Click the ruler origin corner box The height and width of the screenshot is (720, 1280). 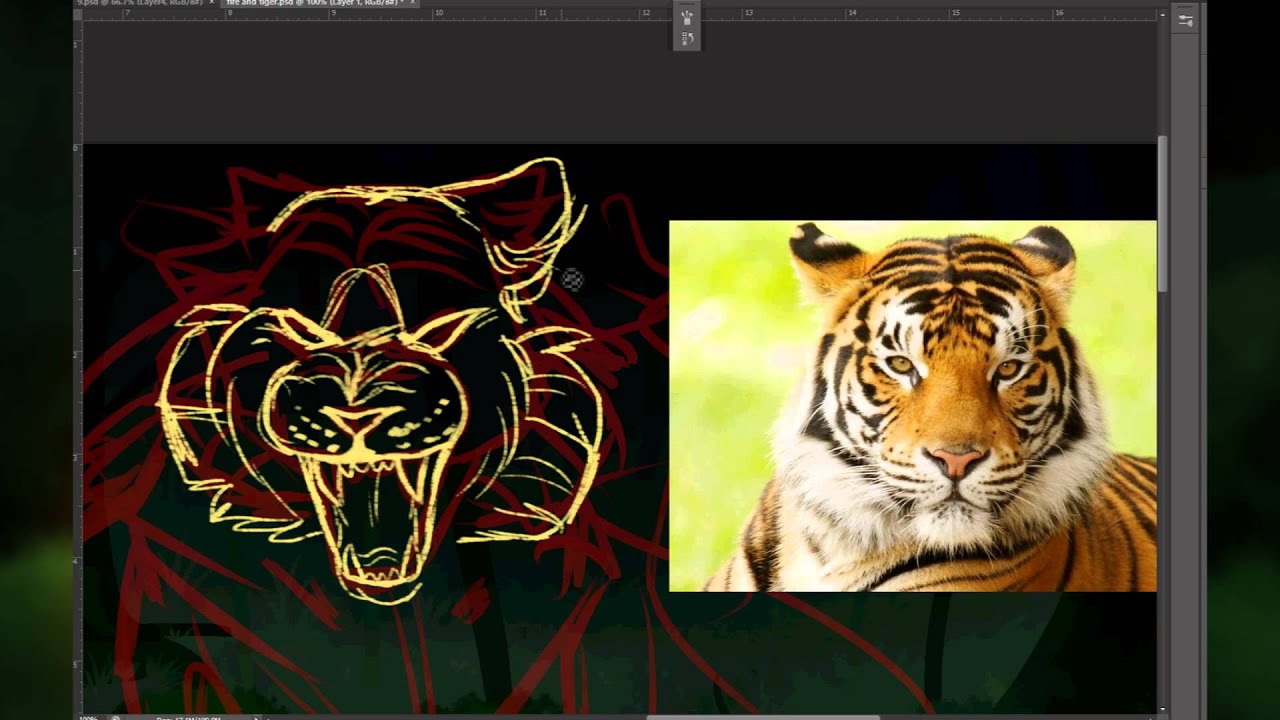(78, 13)
